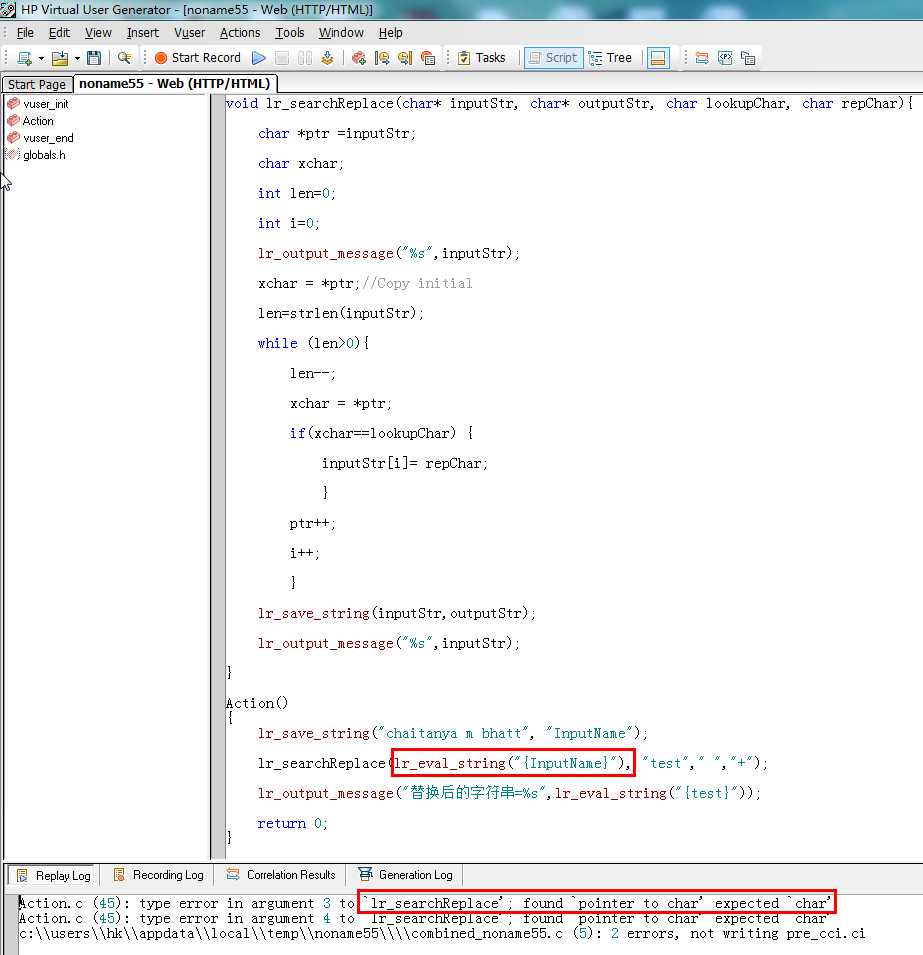
Task: Select globals.h in the script tree
Action: tap(44, 155)
